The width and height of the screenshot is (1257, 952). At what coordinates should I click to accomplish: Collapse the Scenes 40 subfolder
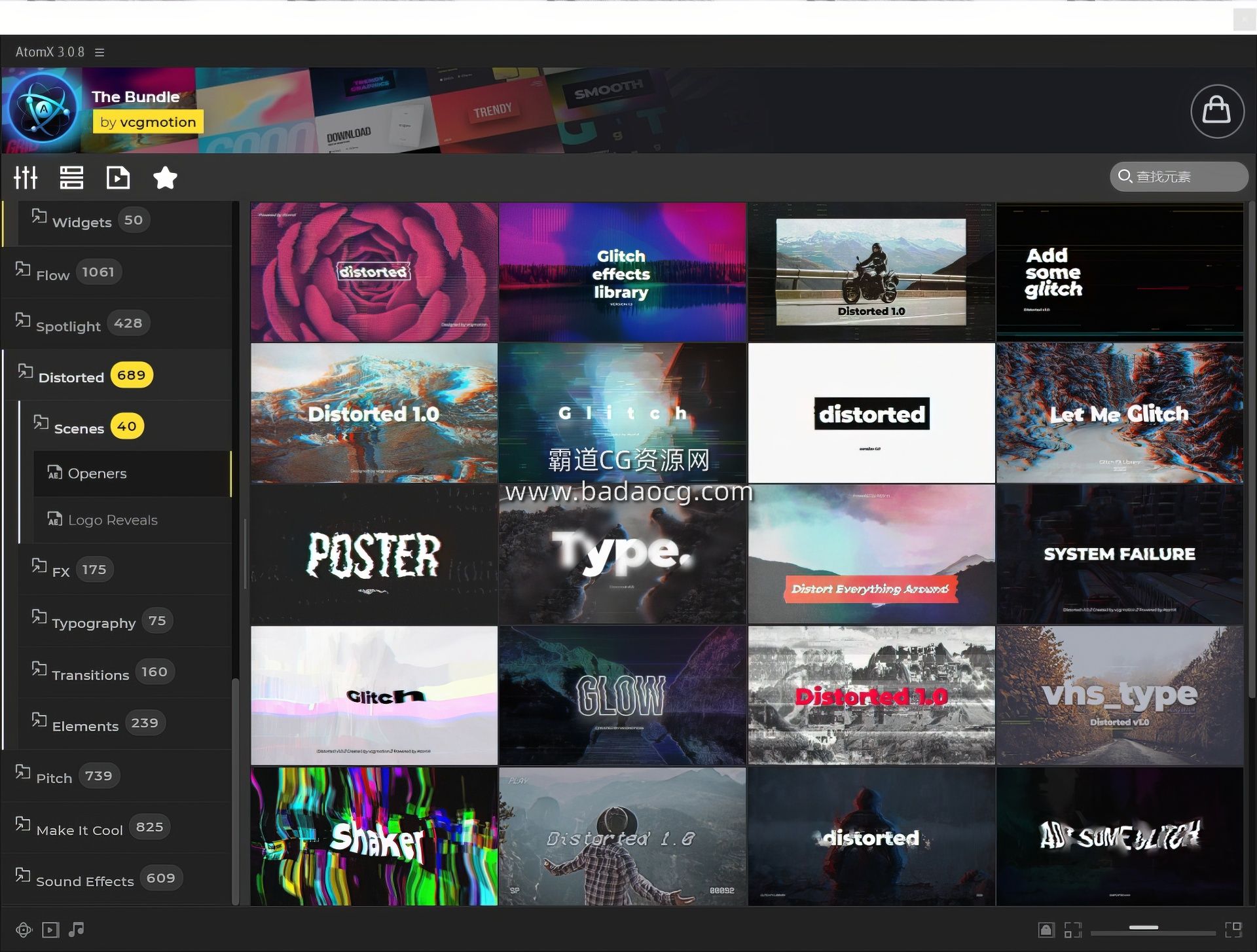[126, 426]
